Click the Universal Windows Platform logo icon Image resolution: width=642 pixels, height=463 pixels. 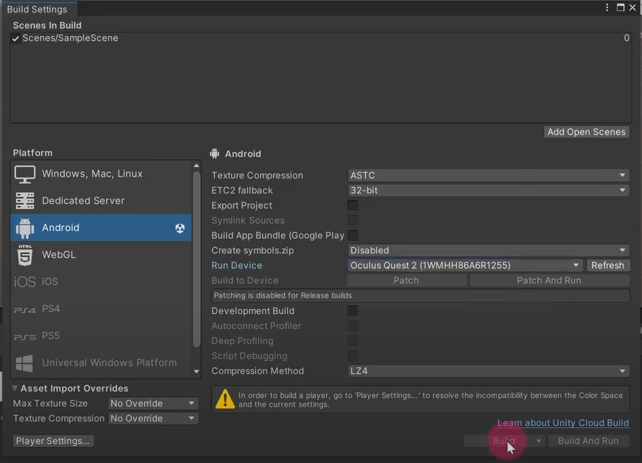pyautogui.click(x=25, y=363)
